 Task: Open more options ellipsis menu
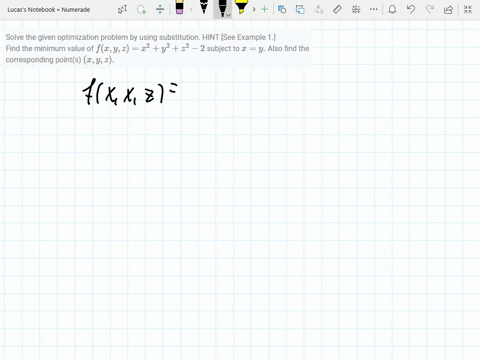374,9
